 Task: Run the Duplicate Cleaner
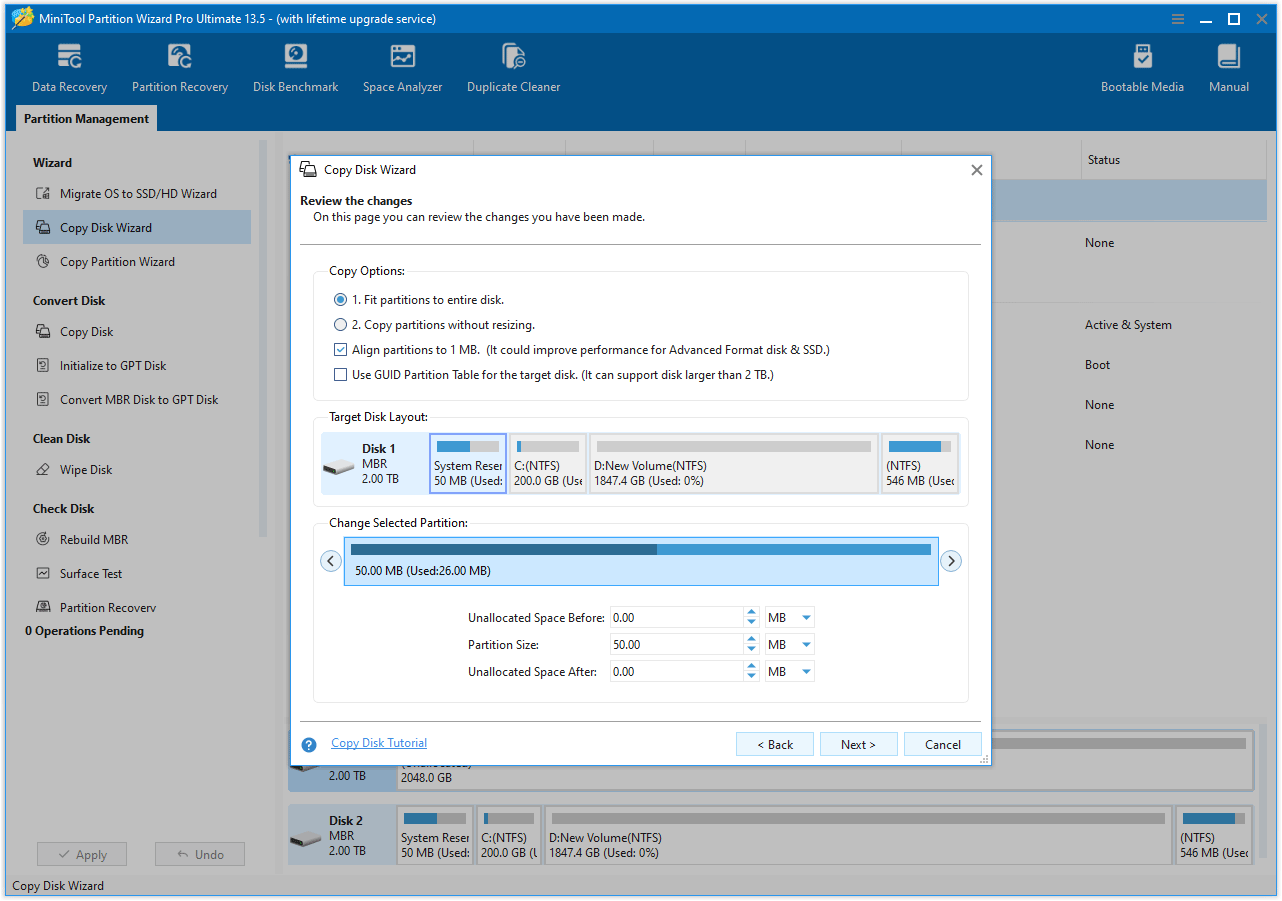[513, 67]
